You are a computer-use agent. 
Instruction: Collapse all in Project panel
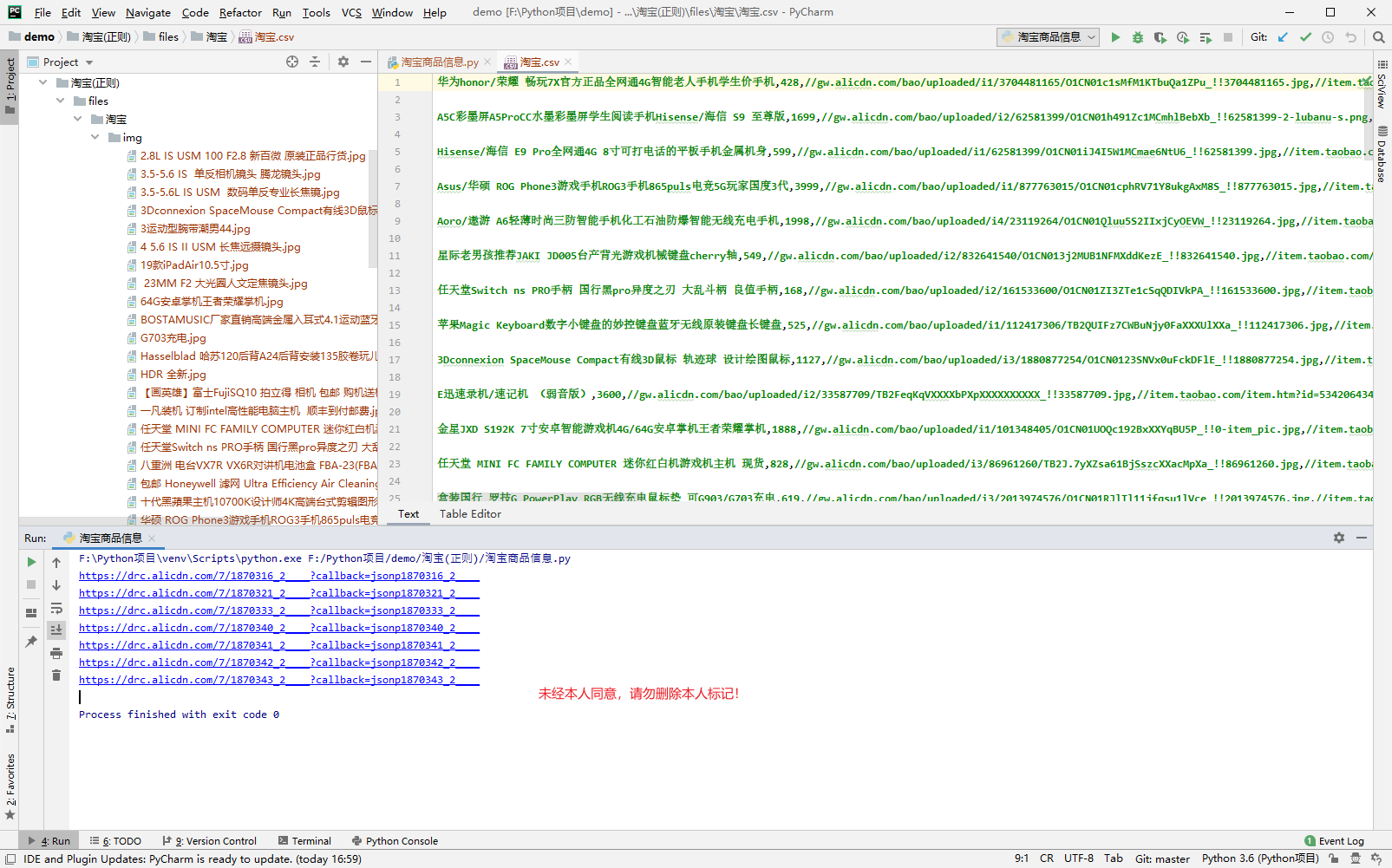click(315, 62)
